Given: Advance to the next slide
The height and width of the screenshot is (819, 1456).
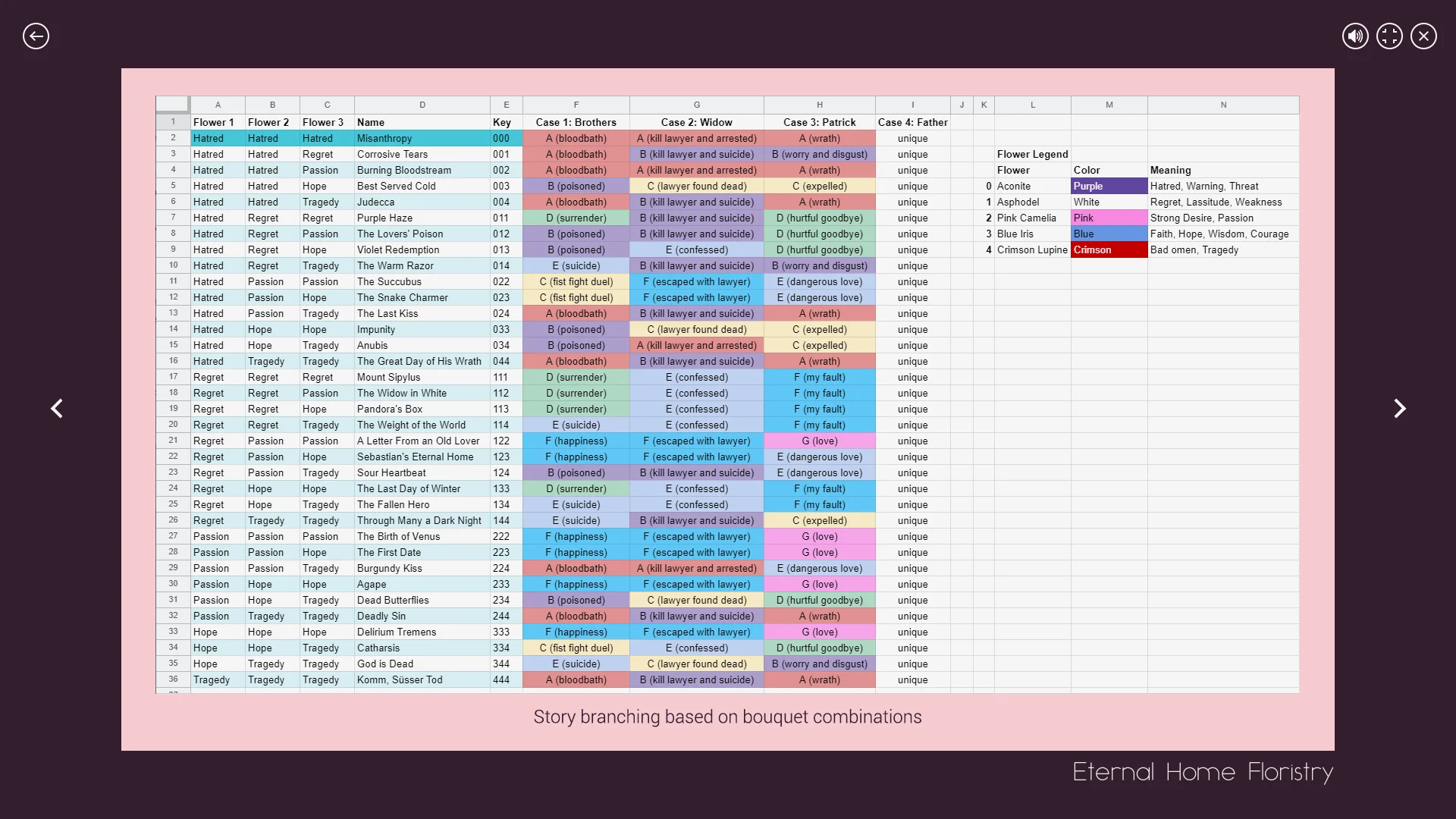Looking at the screenshot, I should point(1399,409).
